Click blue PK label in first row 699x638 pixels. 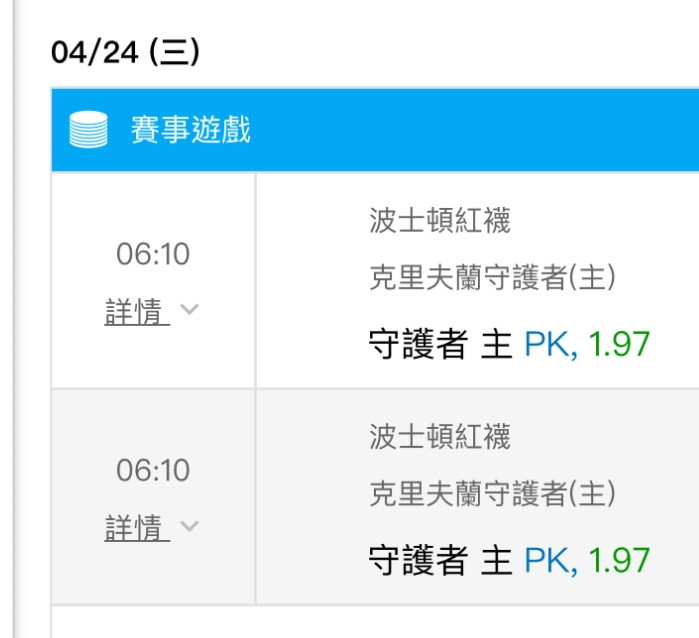point(551,344)
